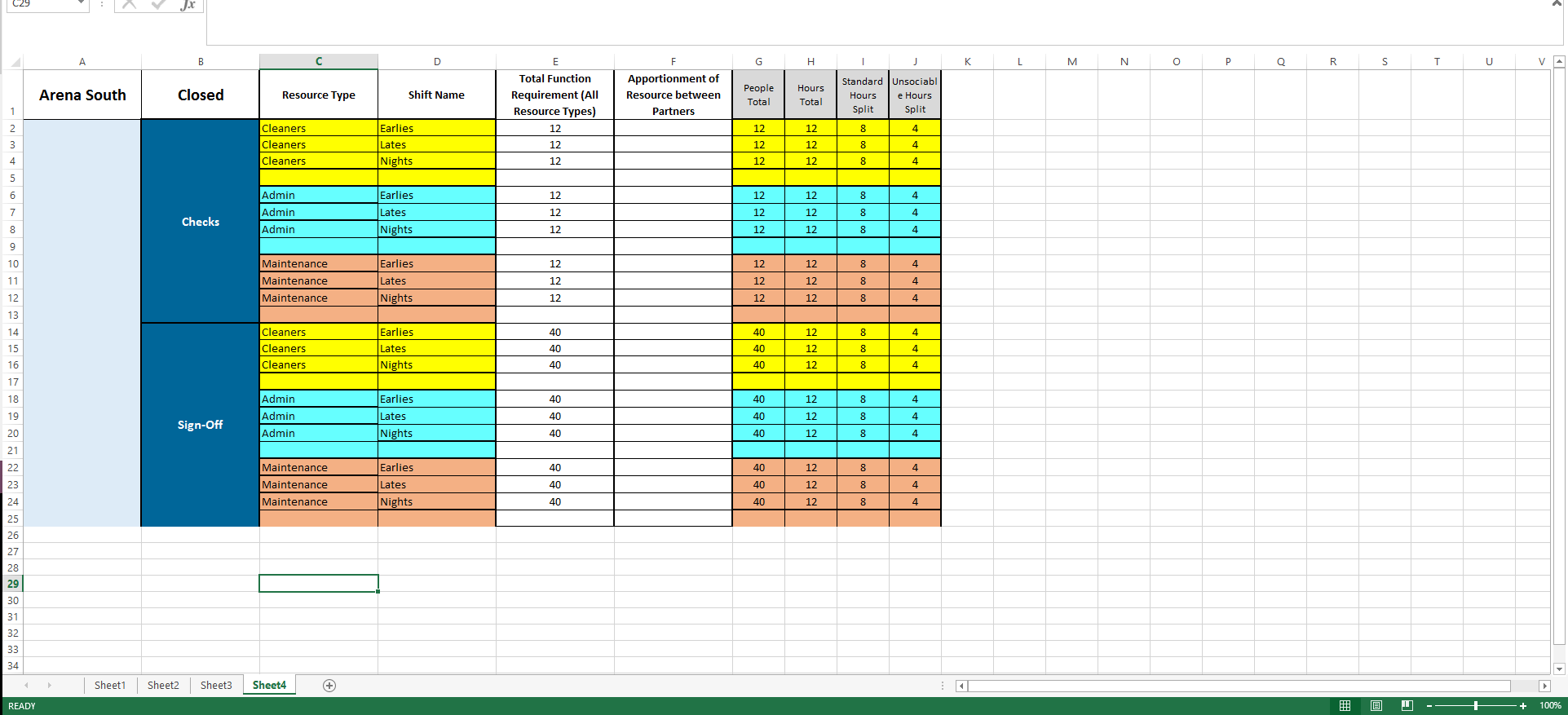This screenshot has width=1568, height=715.
Task: Click the horizontal scrollbar right arrow
Action: pos(1544,686)
